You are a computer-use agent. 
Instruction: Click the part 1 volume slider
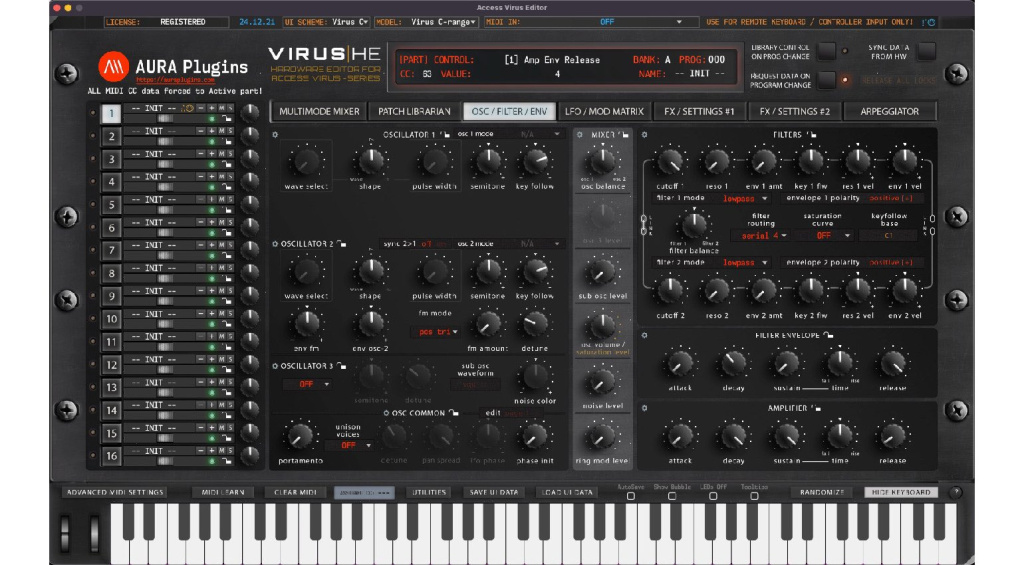(x=165, y=119)
